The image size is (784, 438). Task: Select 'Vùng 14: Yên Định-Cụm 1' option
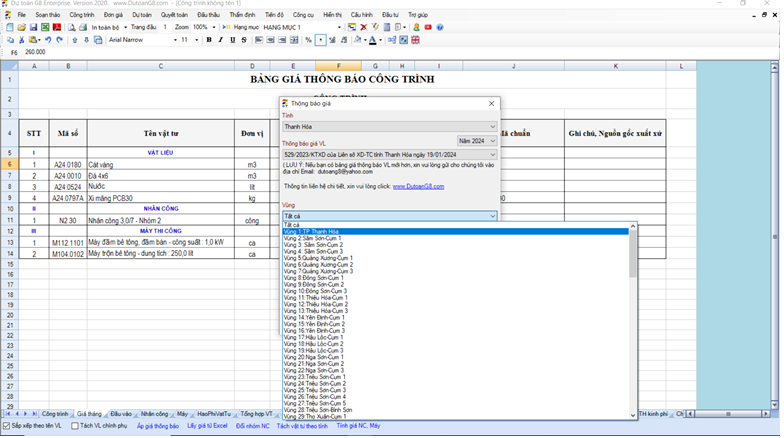[456, 318]
